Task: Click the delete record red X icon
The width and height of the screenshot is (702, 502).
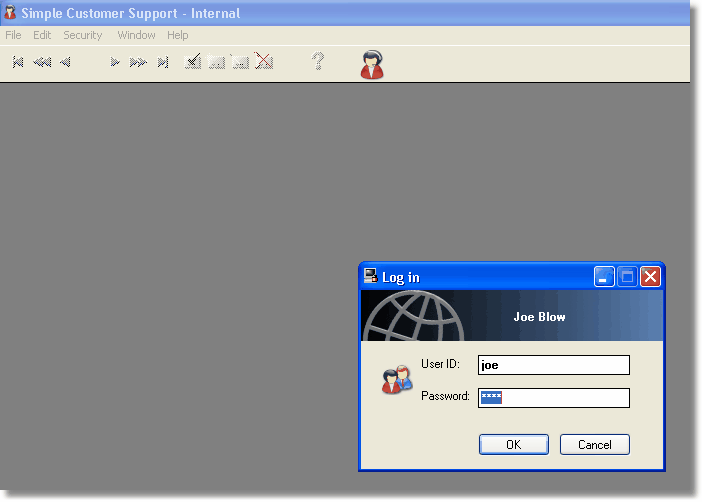Action: click(x=264, y=61)
